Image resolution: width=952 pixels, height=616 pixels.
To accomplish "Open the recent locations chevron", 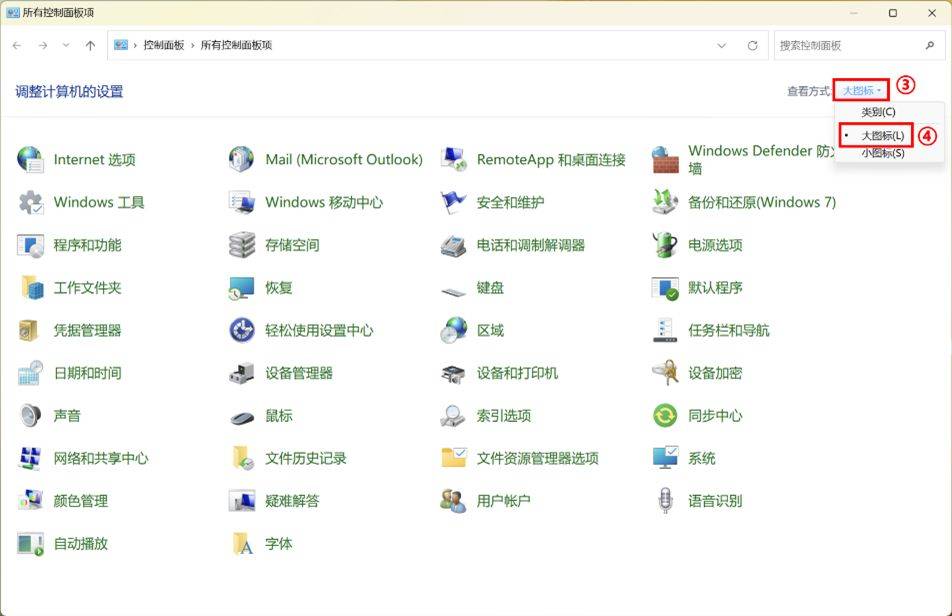I will [66, 45].
